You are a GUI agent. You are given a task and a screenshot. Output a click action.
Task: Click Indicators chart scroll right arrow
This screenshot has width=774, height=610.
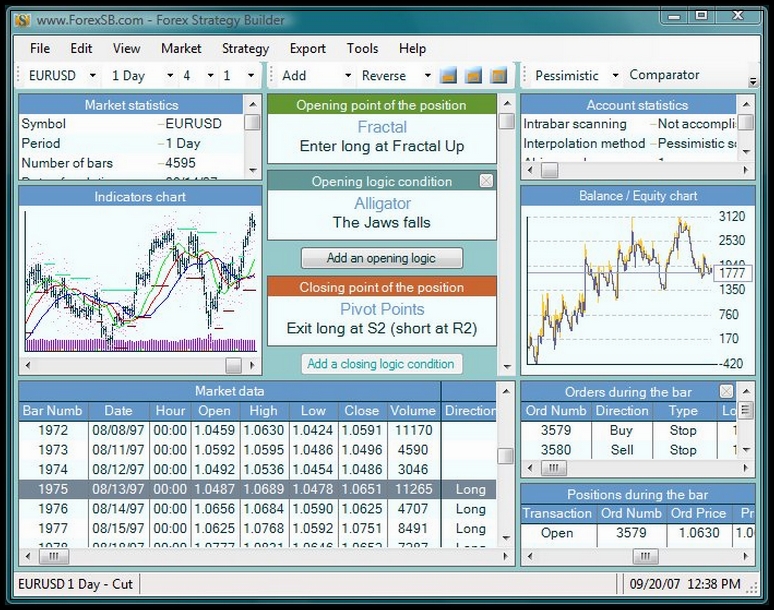click(253, 365)
